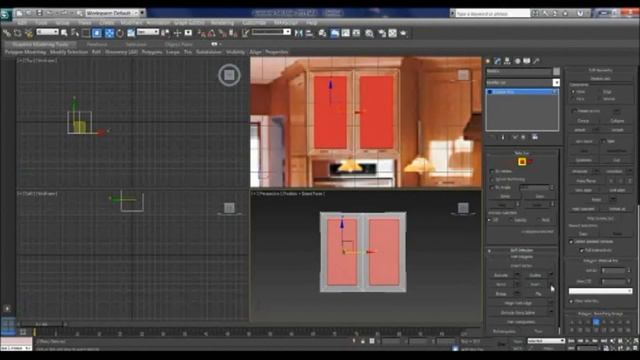Activate the Select Object tool

click(64, 33)
